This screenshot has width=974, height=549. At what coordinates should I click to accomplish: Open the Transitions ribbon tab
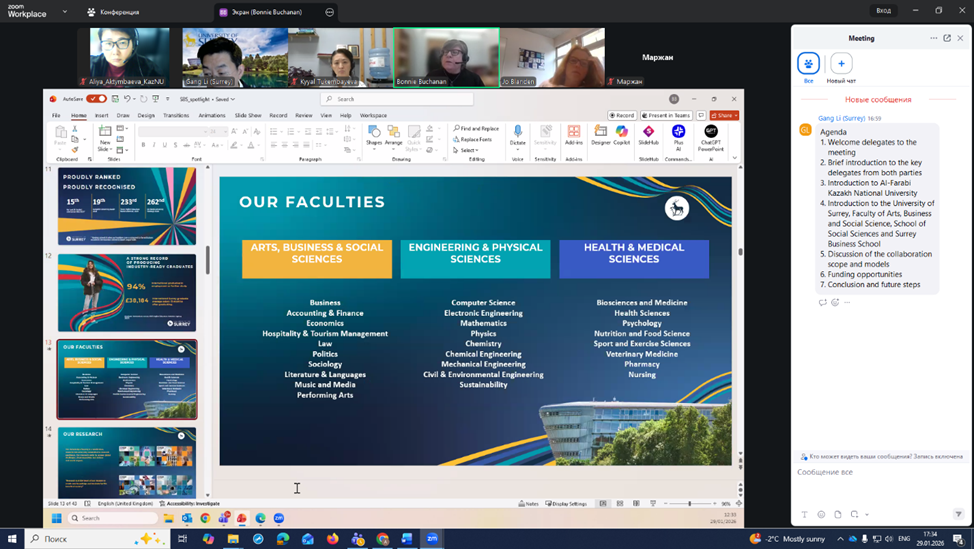click(176, 116)
